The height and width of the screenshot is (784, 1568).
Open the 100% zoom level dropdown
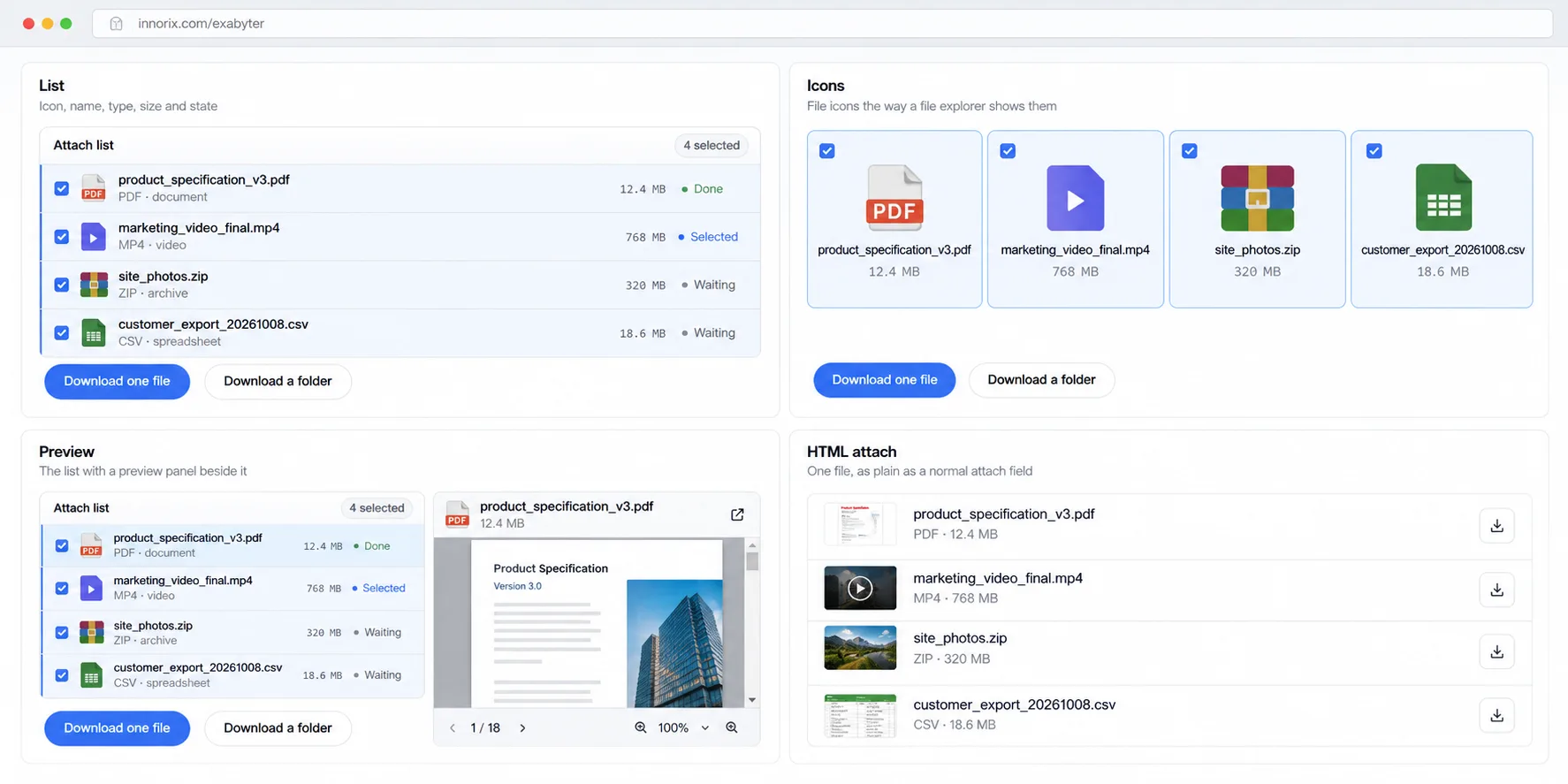click(x=684, y=727)
